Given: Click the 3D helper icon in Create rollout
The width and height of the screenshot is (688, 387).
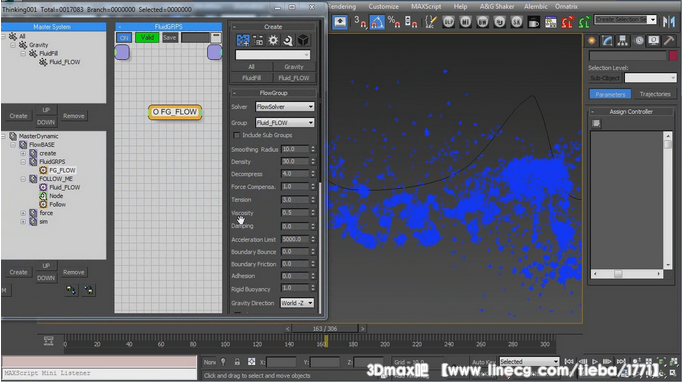Looking at the screenshot, I should tap(258, 41).
